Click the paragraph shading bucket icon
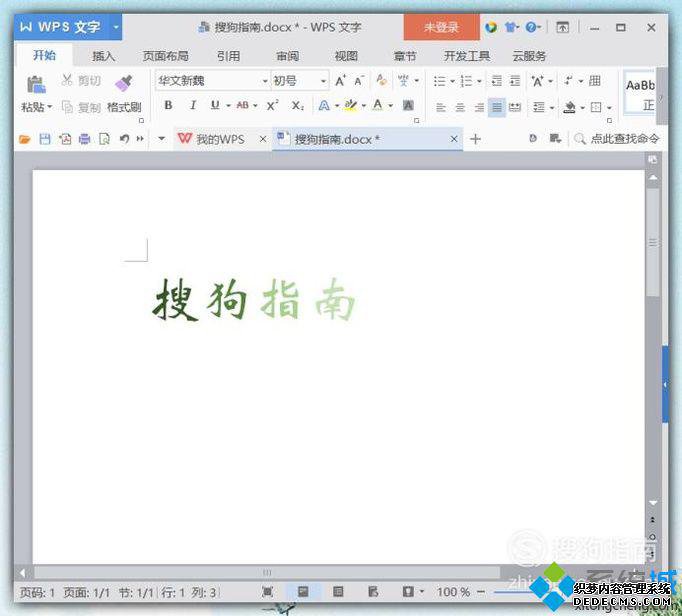The height and width of the screenshot is (616, 682). (x=569, y=107)
